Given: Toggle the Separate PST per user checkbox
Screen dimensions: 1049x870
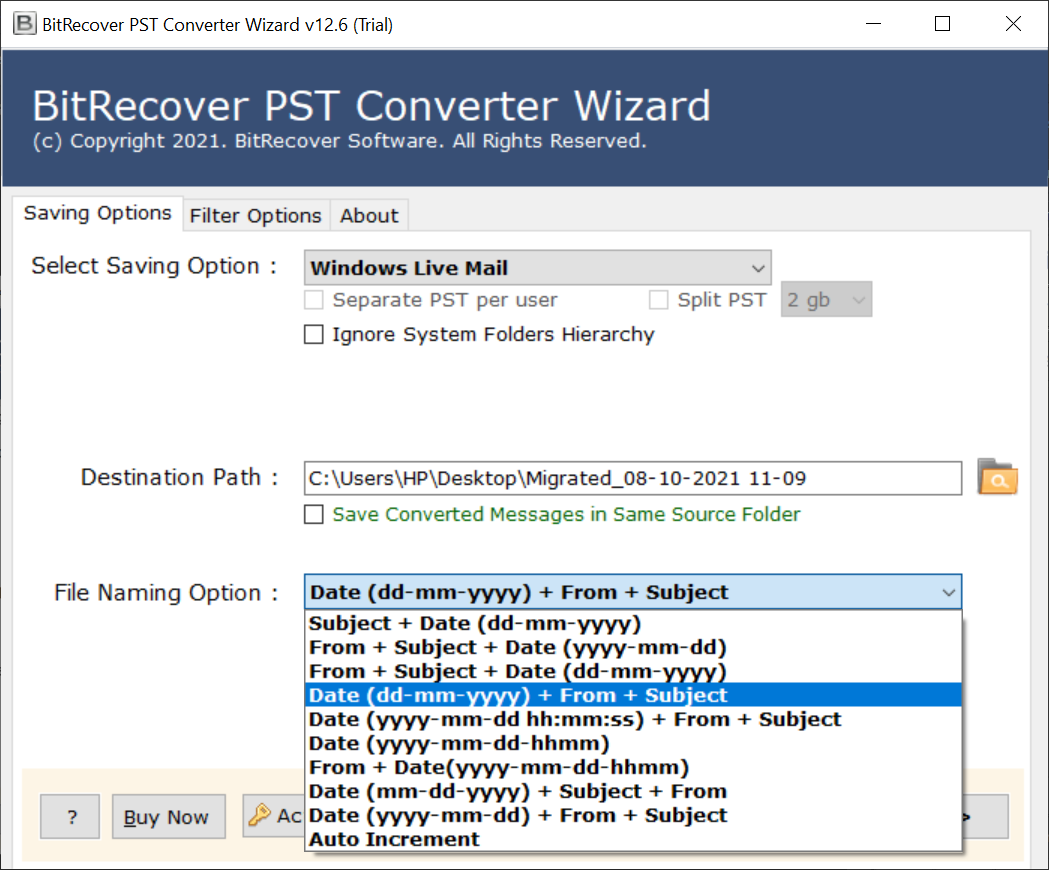Looking at the screenshot, I should (x=314, y=300).
